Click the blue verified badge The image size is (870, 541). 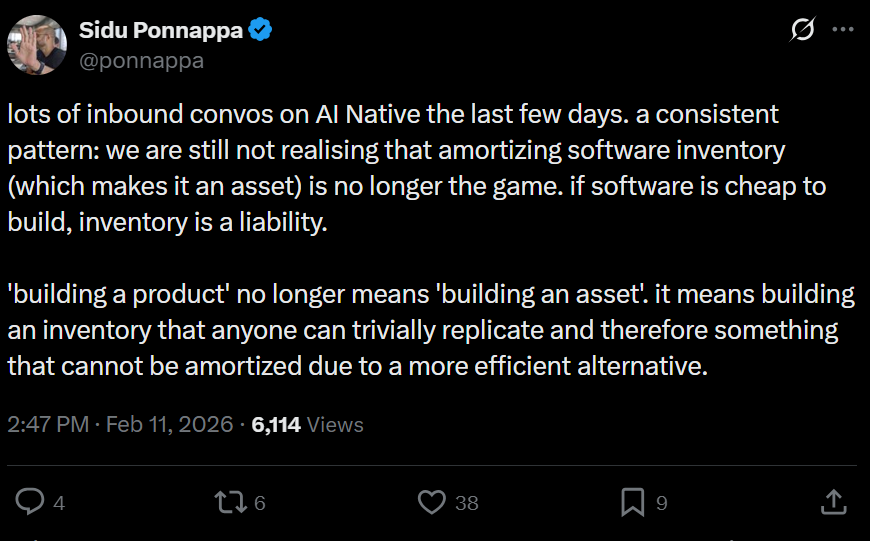261,30
